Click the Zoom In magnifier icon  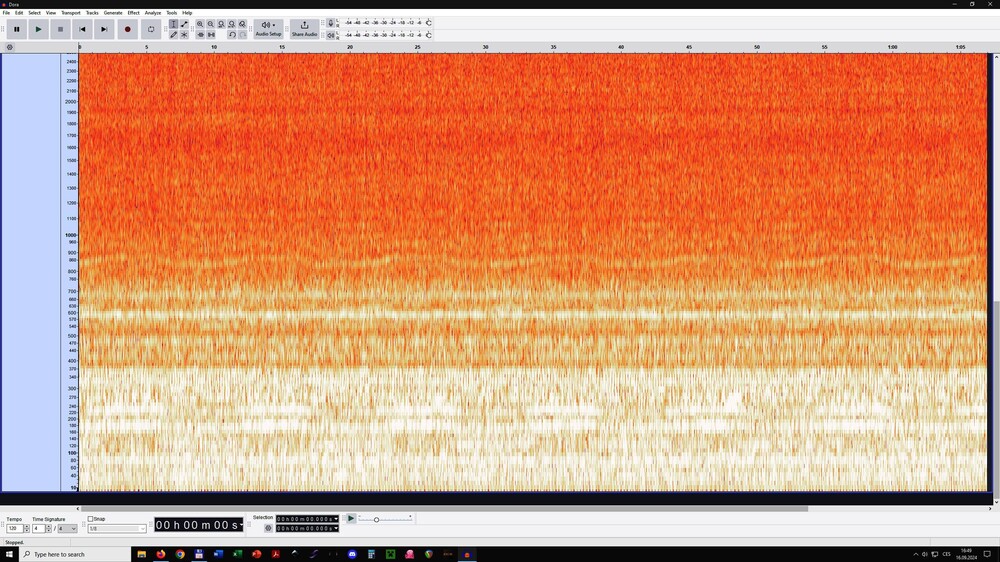(200, 24)
